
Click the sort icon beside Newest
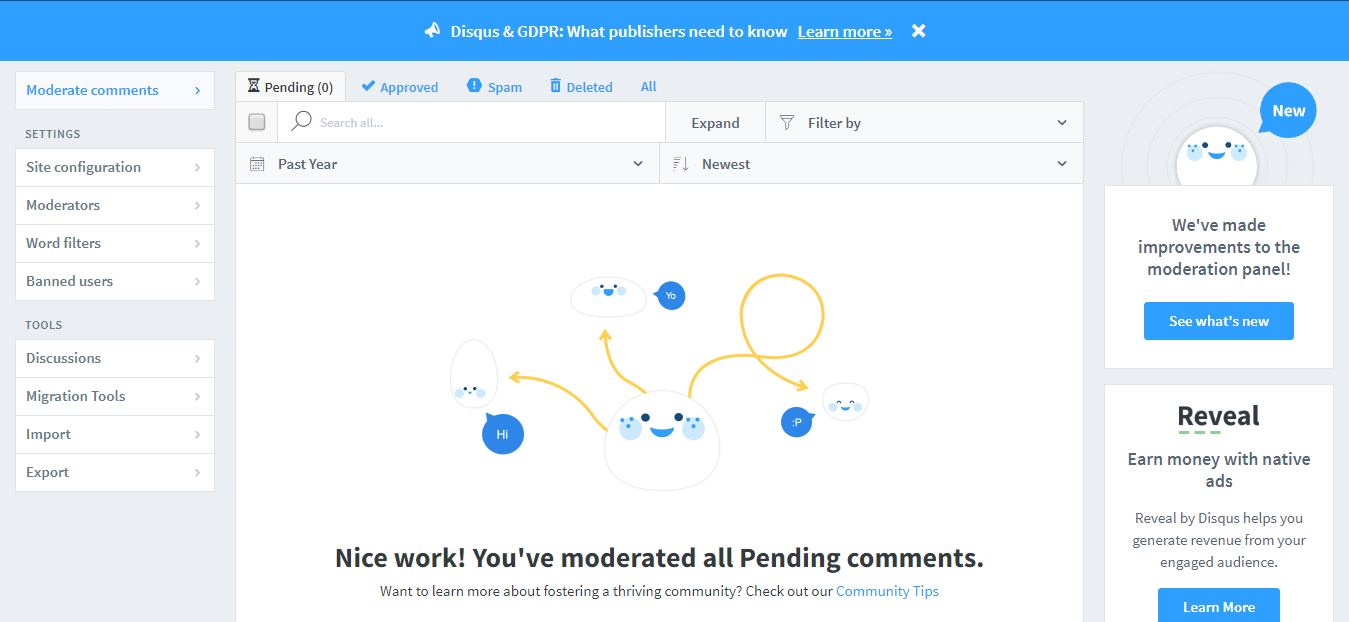point(681,164)
